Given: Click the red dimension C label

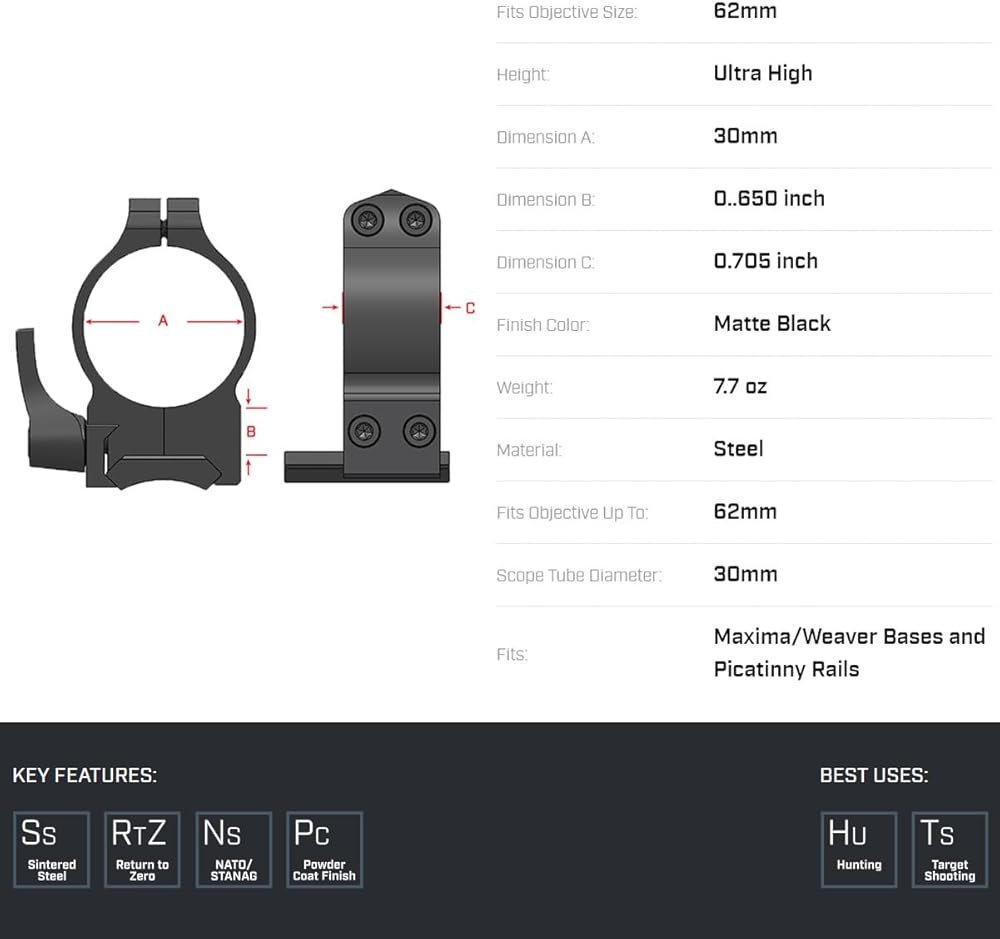Looking at the screenshot, I should pyautogui.click(x=470, y=308).
